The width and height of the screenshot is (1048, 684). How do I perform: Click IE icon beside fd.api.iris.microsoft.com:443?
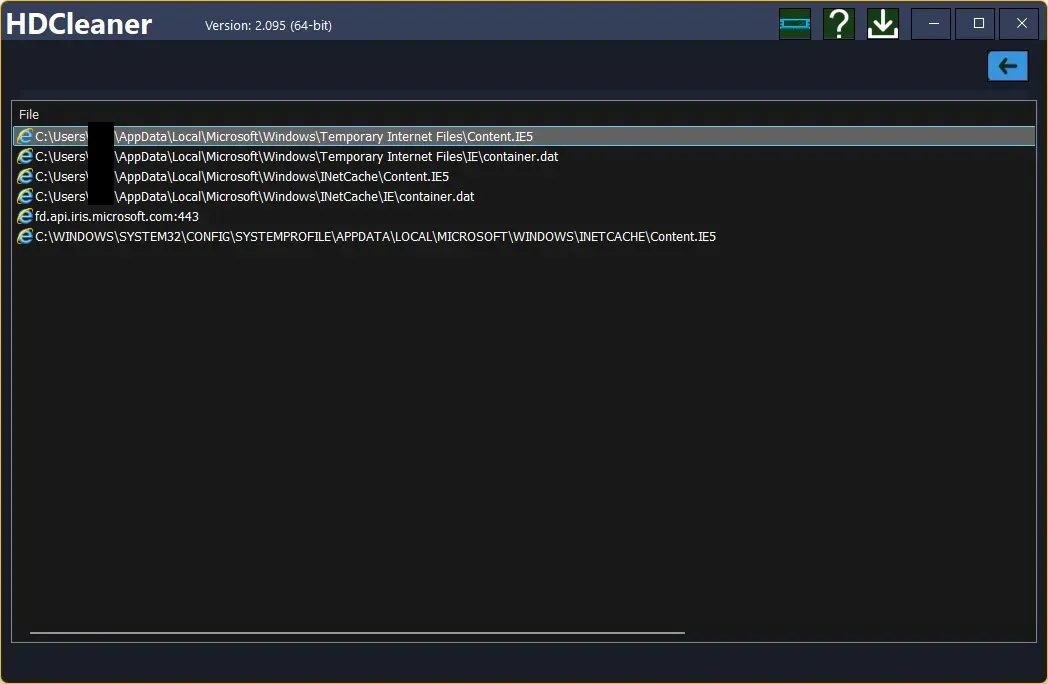tap(25, 217)
